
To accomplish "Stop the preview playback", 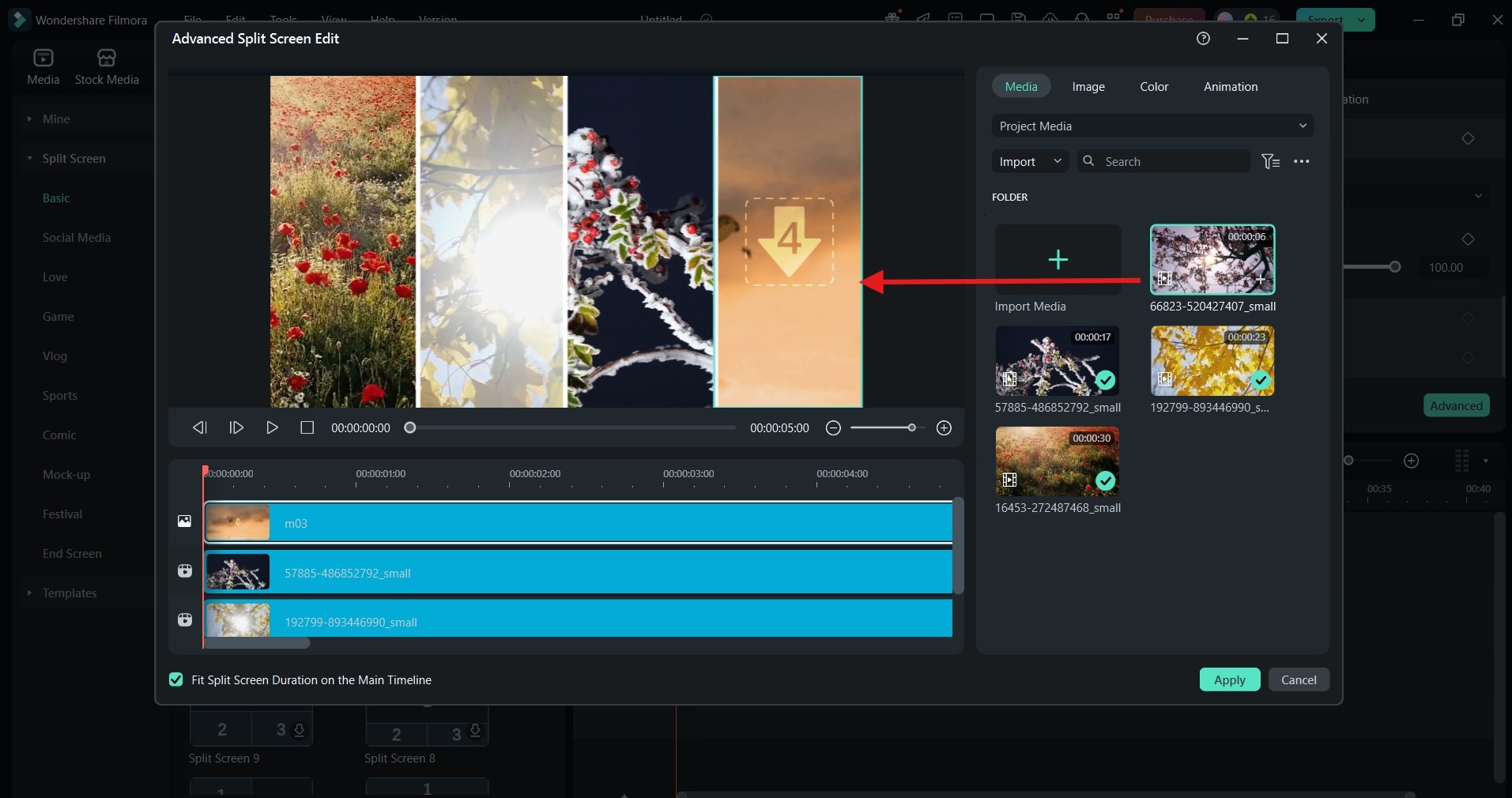I will click(307, 427).
